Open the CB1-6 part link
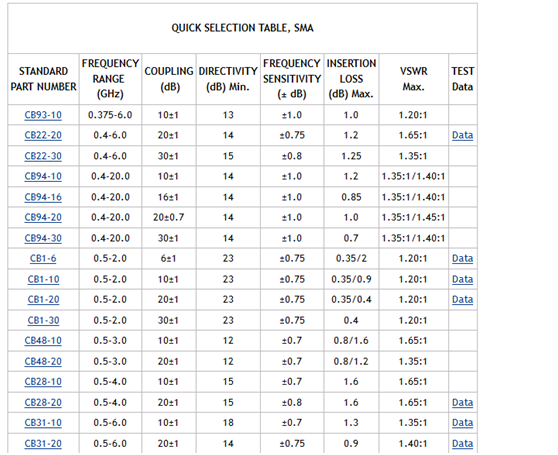This screenshot has width=558, height=455. point(43,258)
